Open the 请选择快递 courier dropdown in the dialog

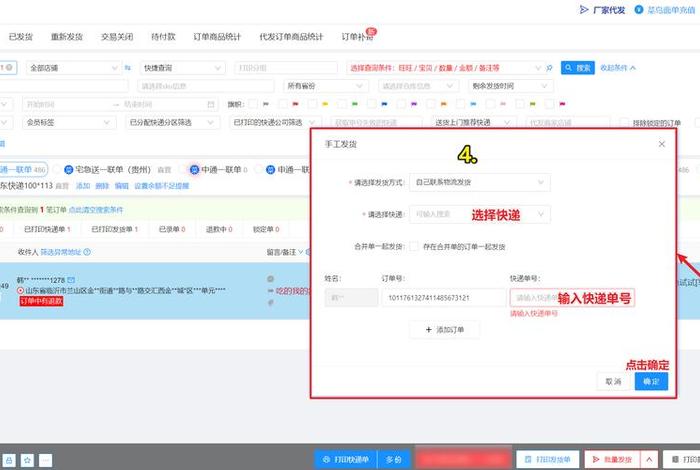click(479, 215)
